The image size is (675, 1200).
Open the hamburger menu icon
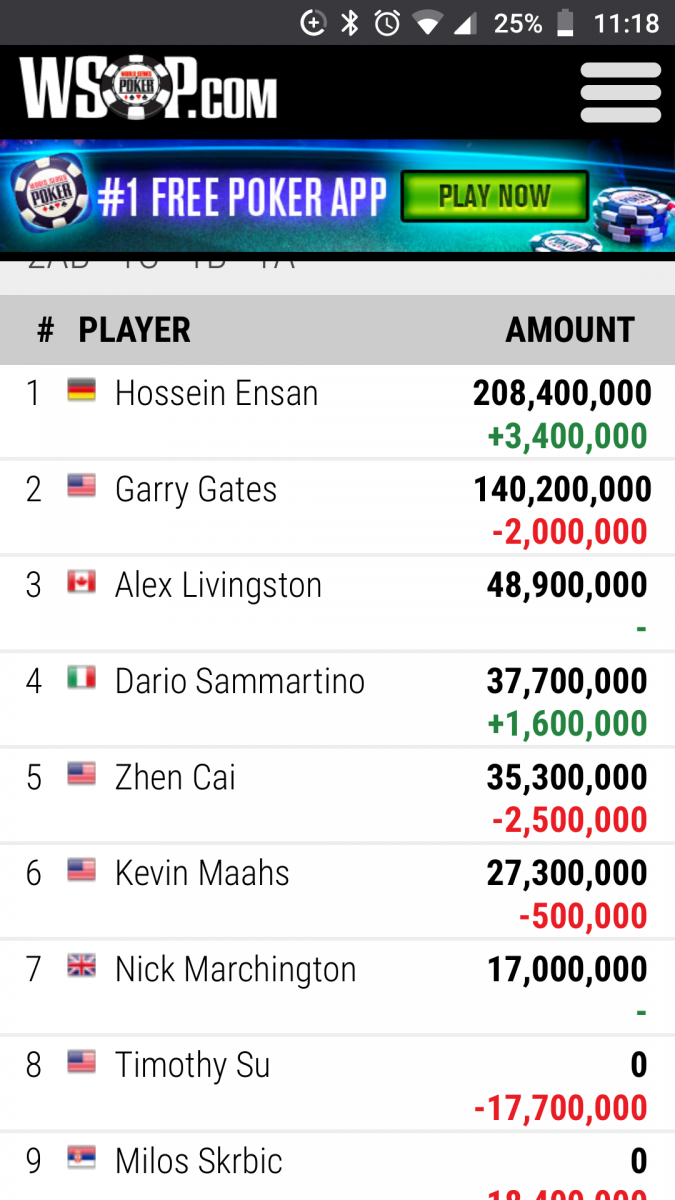(x=621, y=92)
